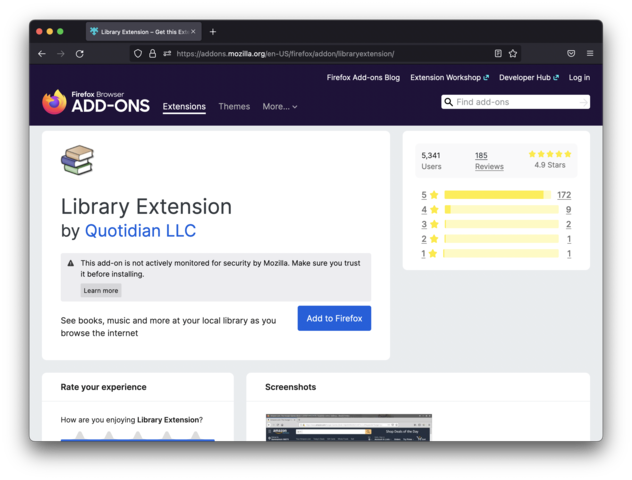Open the Quotidian LLC author page

point(140,231)
